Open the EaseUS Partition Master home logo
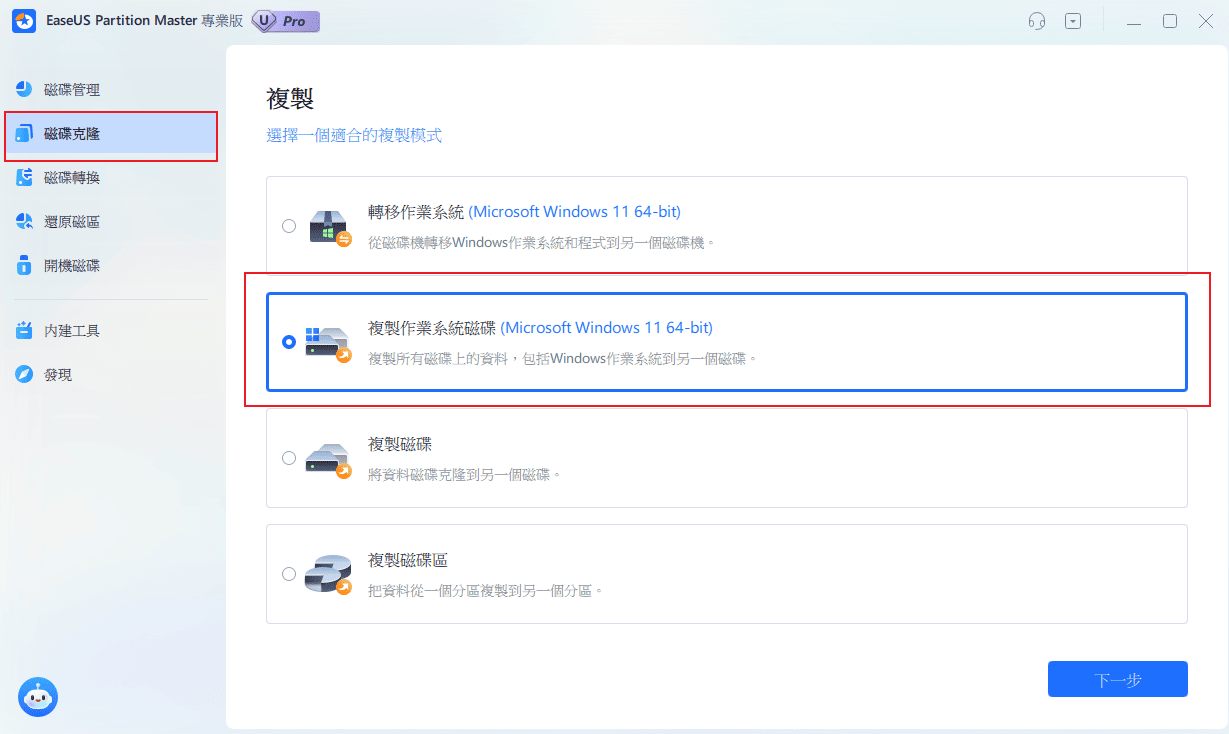The image size is (1229, 734). point(24,20)
